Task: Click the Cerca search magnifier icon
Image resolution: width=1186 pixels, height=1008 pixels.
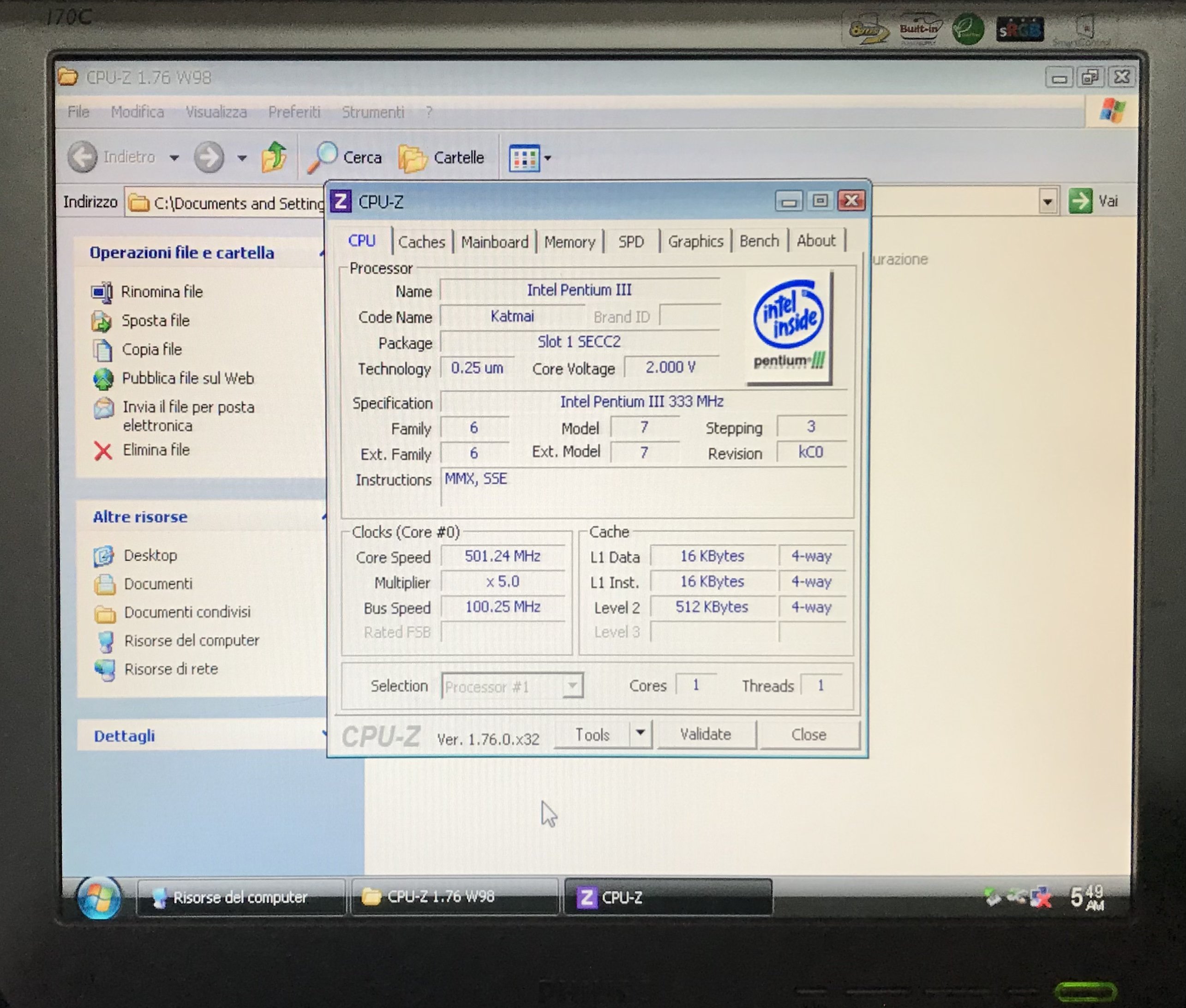Action: pos(323,156)
